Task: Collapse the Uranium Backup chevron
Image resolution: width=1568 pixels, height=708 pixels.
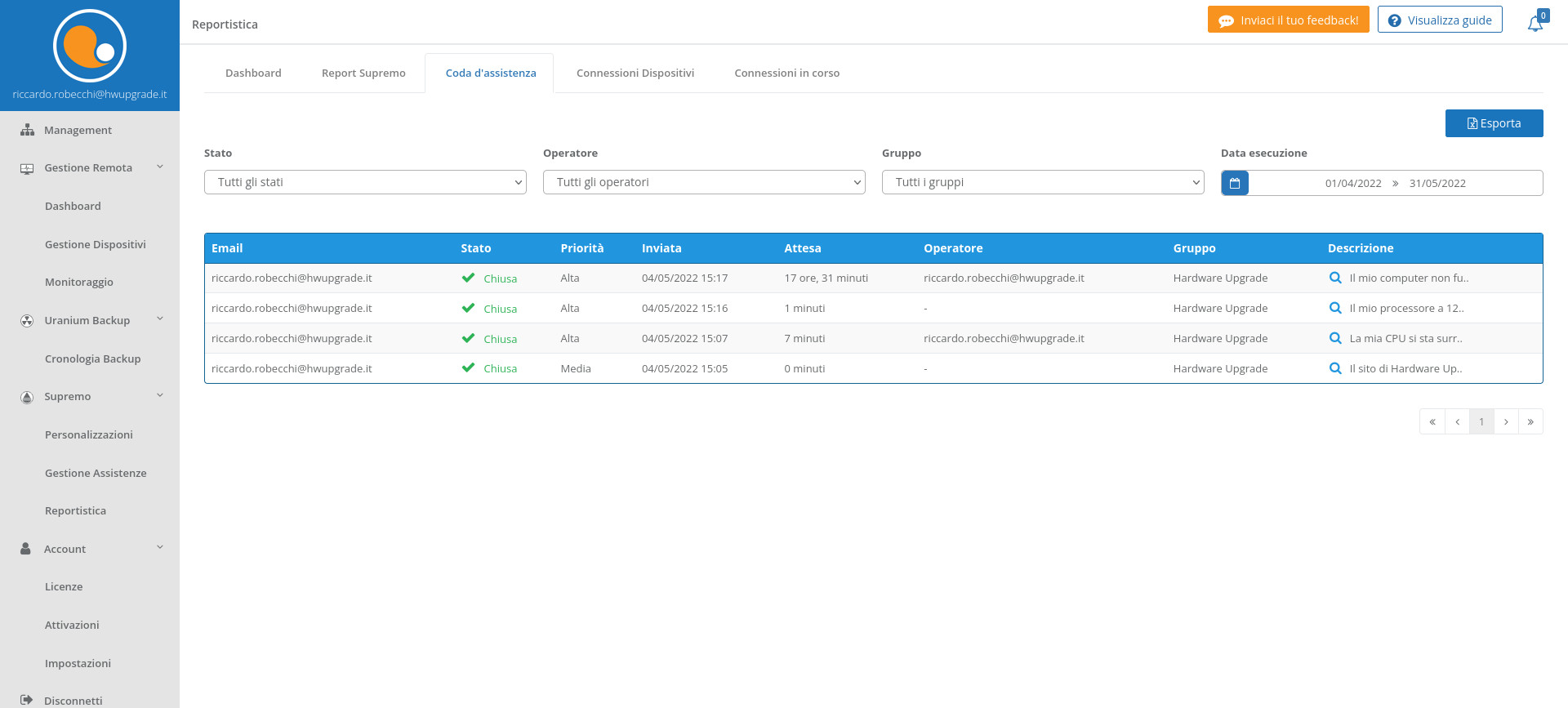Action: point(160,318)
